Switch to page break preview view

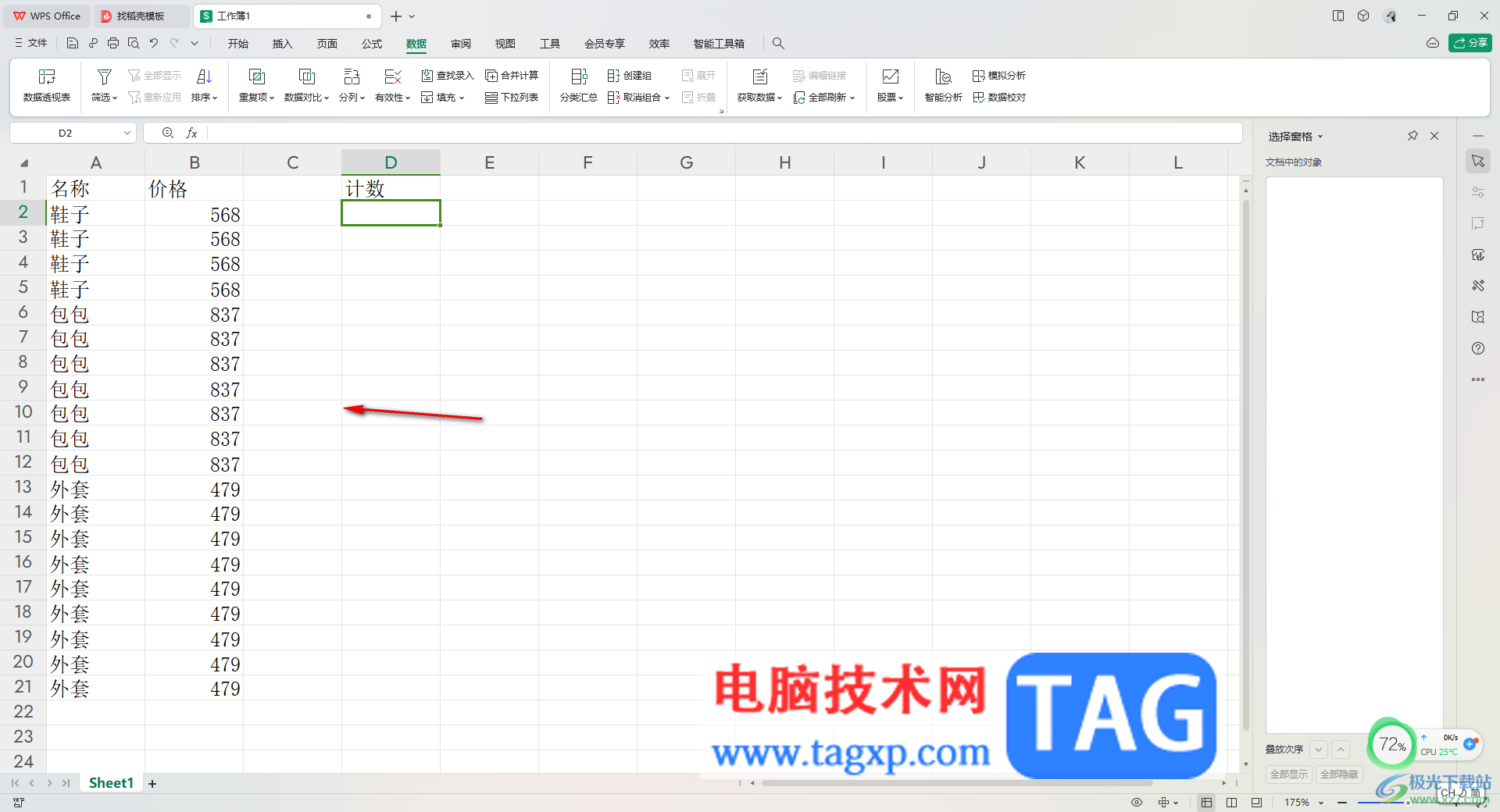[1256, 803]
